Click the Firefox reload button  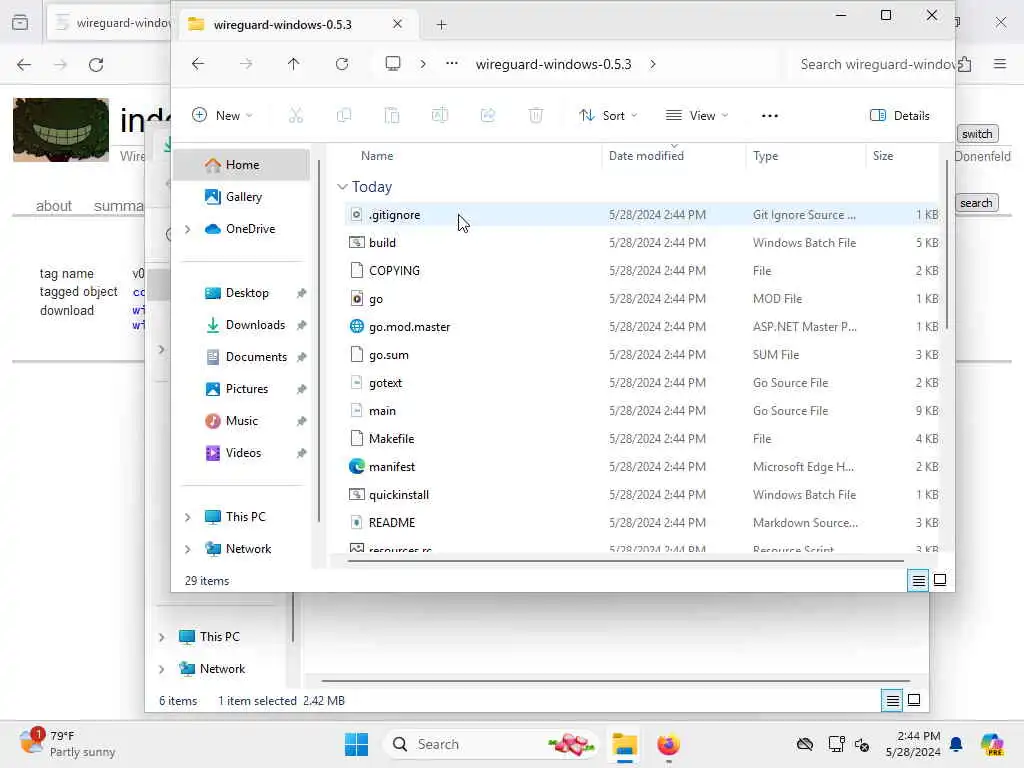click(96, 65)
